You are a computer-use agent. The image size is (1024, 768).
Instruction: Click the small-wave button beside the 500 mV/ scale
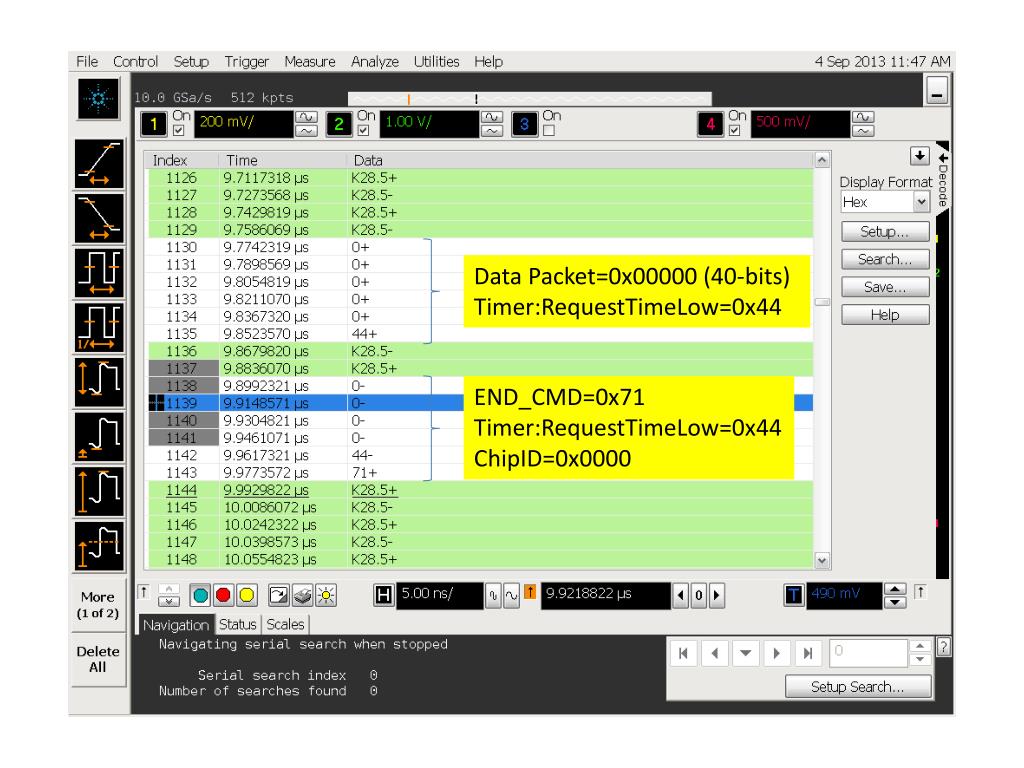[x=863, y=131]
